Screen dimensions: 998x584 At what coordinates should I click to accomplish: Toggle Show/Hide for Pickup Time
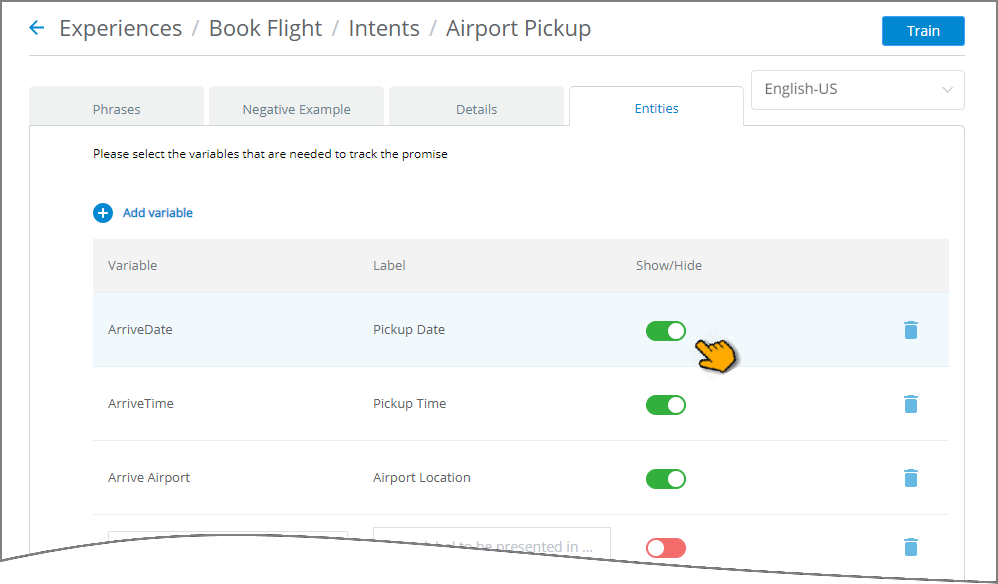click(x=666, y=405)
